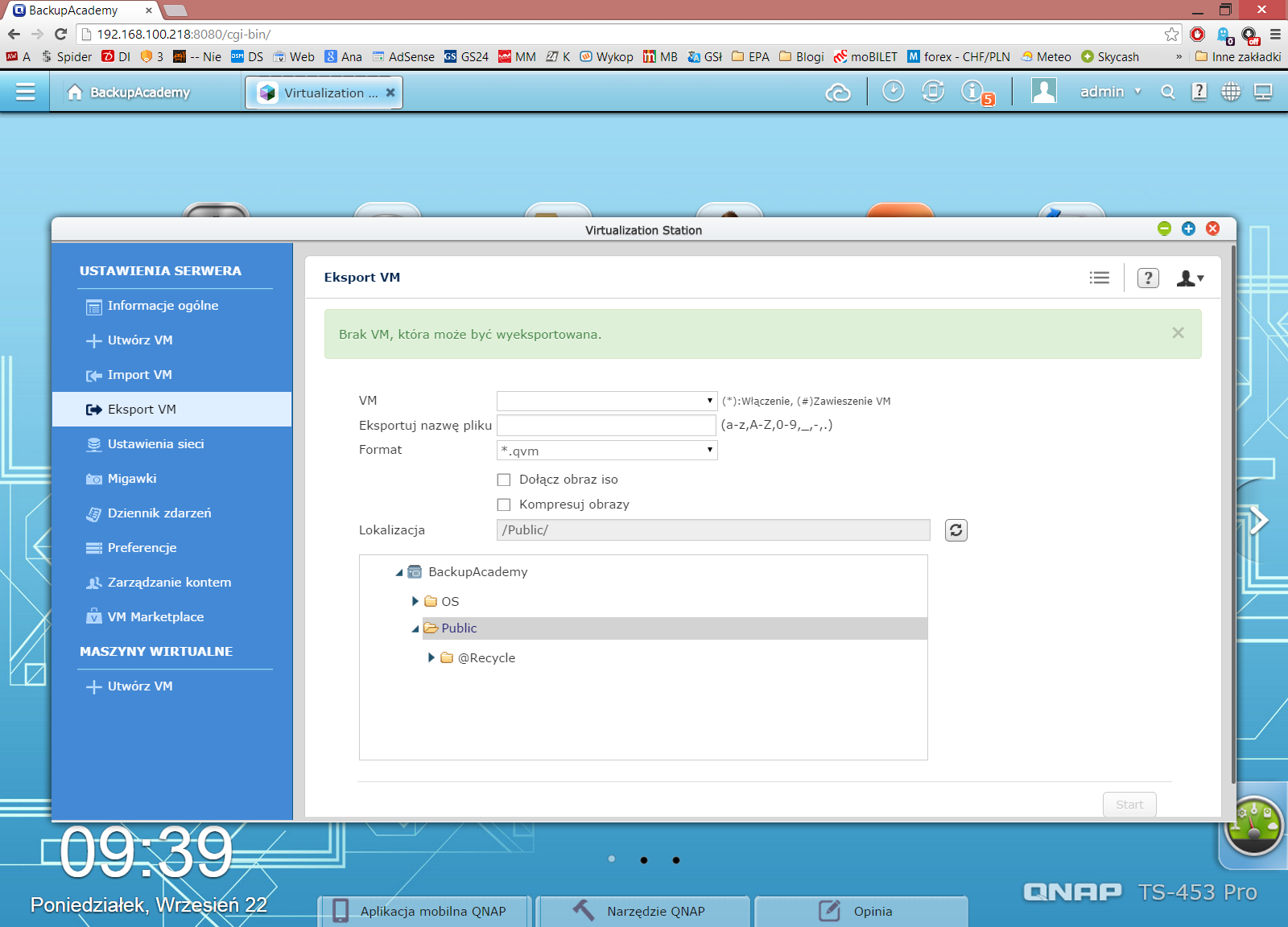Viewport: 1288px width, 927px height.
Task: Select the OS folder in tree
Action: pos(450,602)
